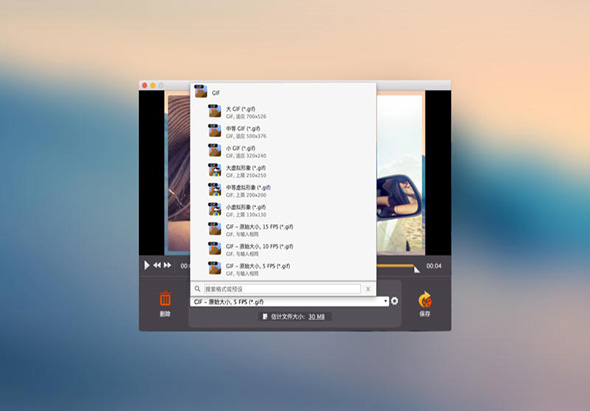This screenshot has height=411, width=590.
Task: Select GIF 原始大小 15 FPS preset
Action: (x=283, y=229)
